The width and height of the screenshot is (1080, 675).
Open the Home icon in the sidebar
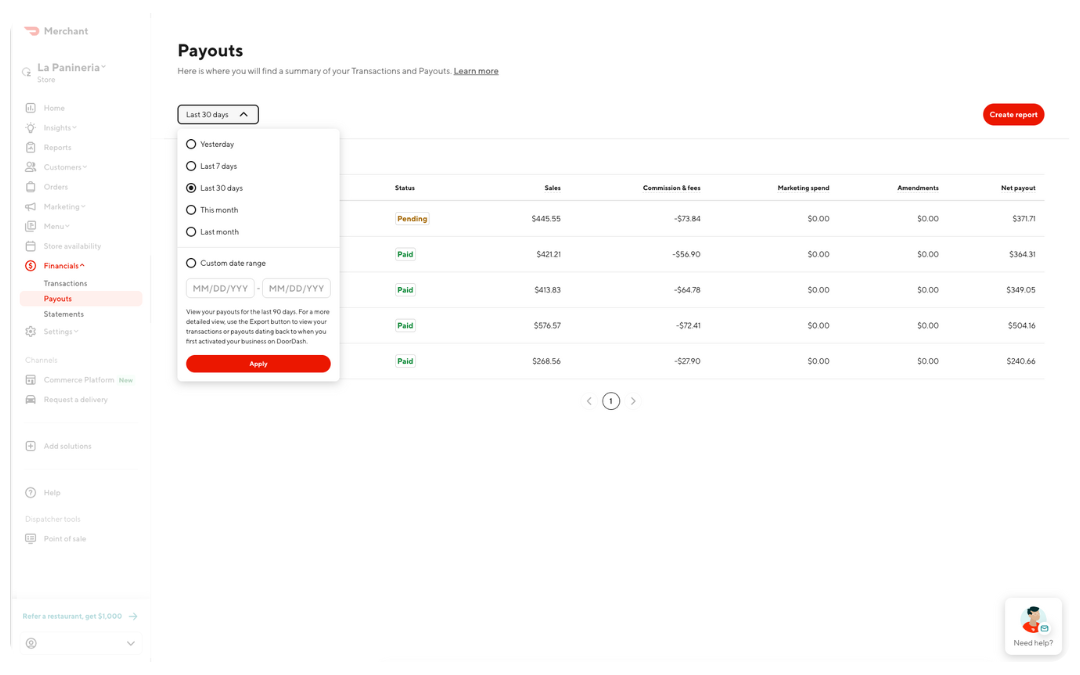(x=32, y=107)
